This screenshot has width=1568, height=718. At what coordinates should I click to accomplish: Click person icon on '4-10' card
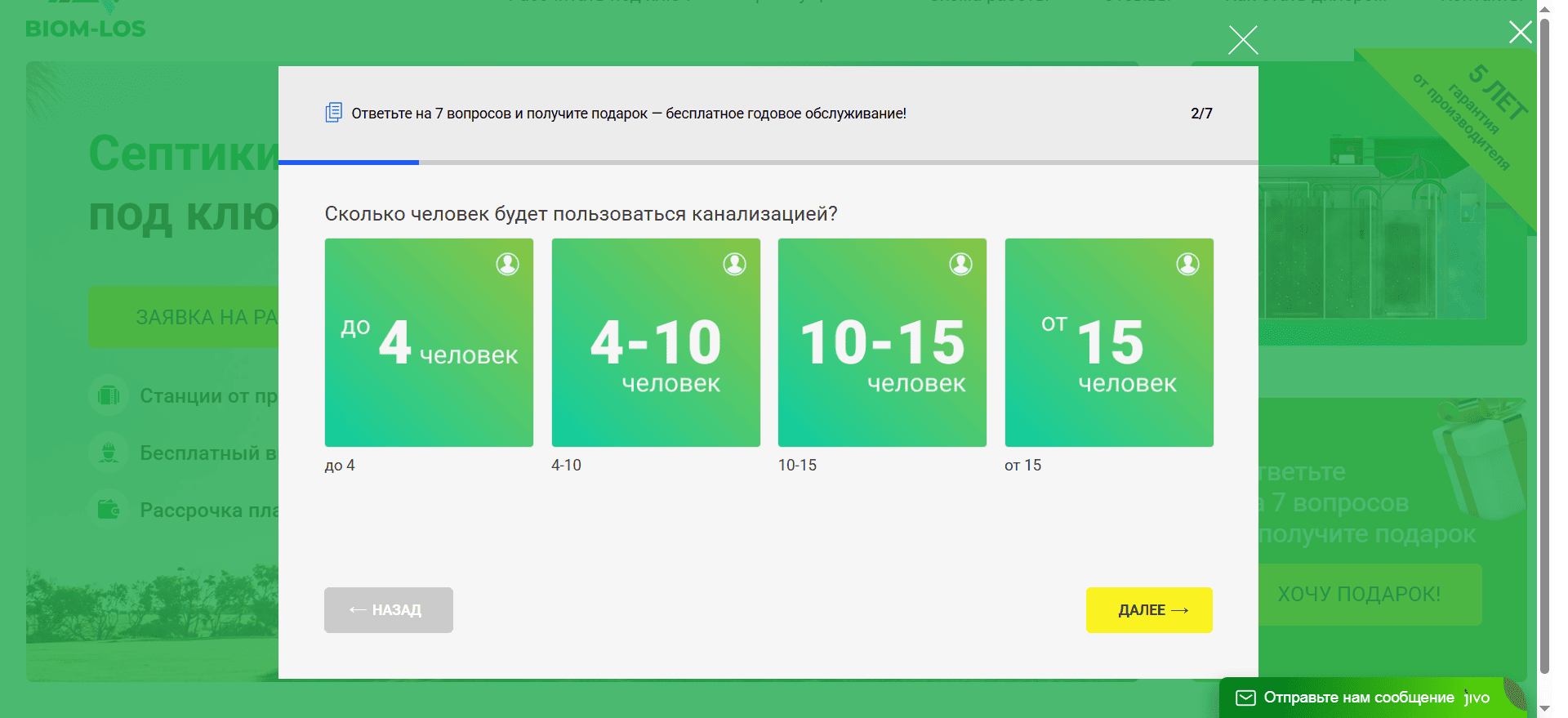[x=735, y=264]
